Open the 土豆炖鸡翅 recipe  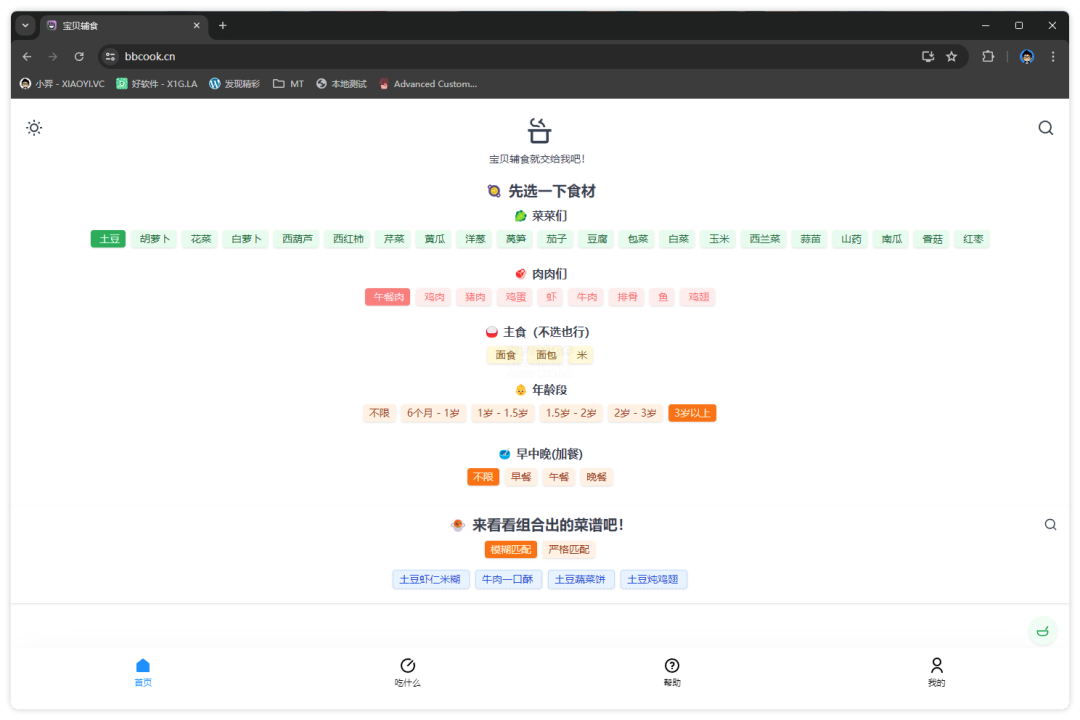tap(653, 579)
